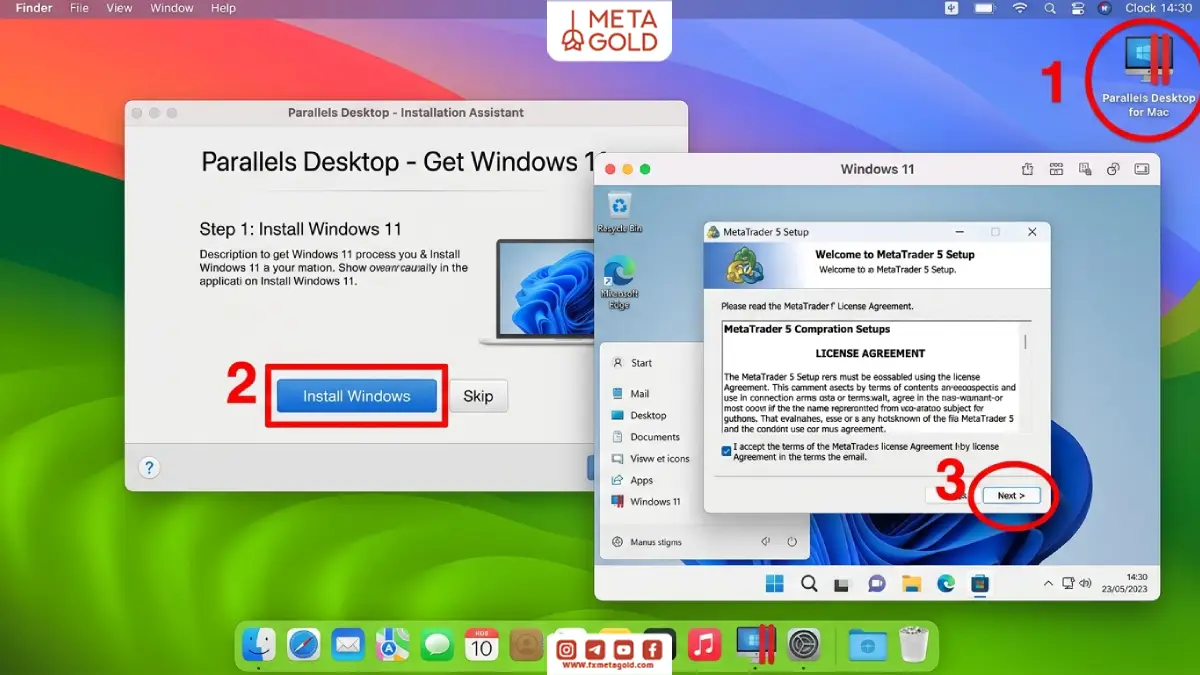
Task: Expand hidden tray icons chevron on taskbar
Action: [1048, 583]
